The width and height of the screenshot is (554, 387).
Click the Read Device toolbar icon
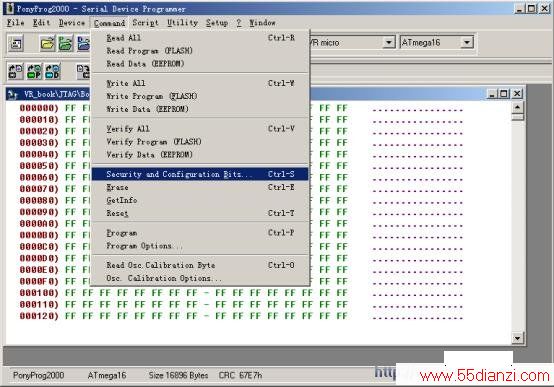(16, 71)
